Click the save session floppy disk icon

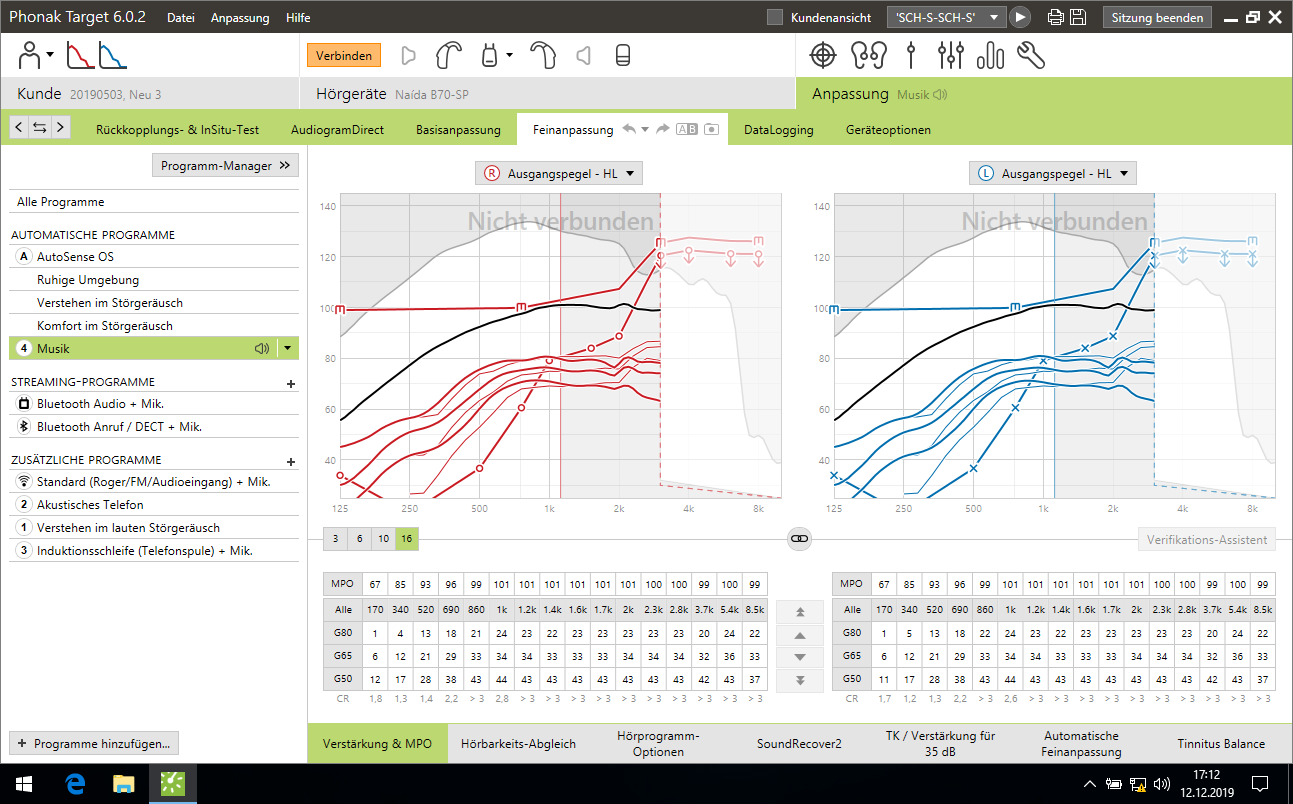click(1078, 17)
